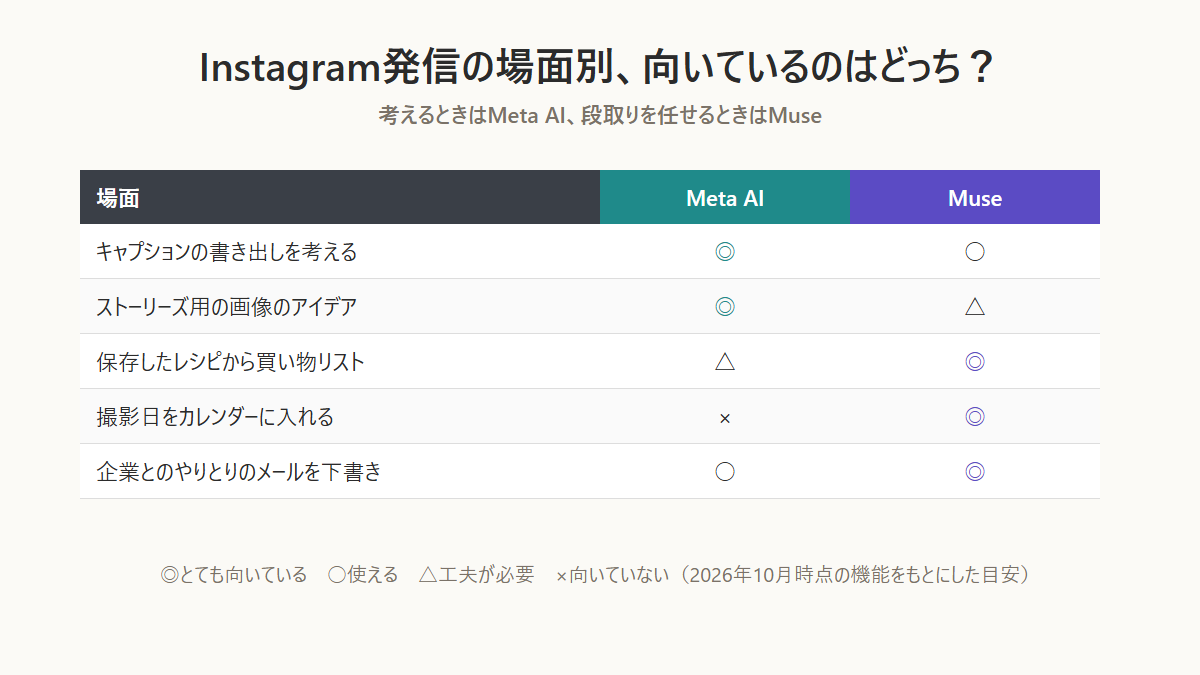The height and width of the screenshot is (675, 1200).
Task: Click the row label キャプションの書き出しを考える
Action: (x=227, y=252)
